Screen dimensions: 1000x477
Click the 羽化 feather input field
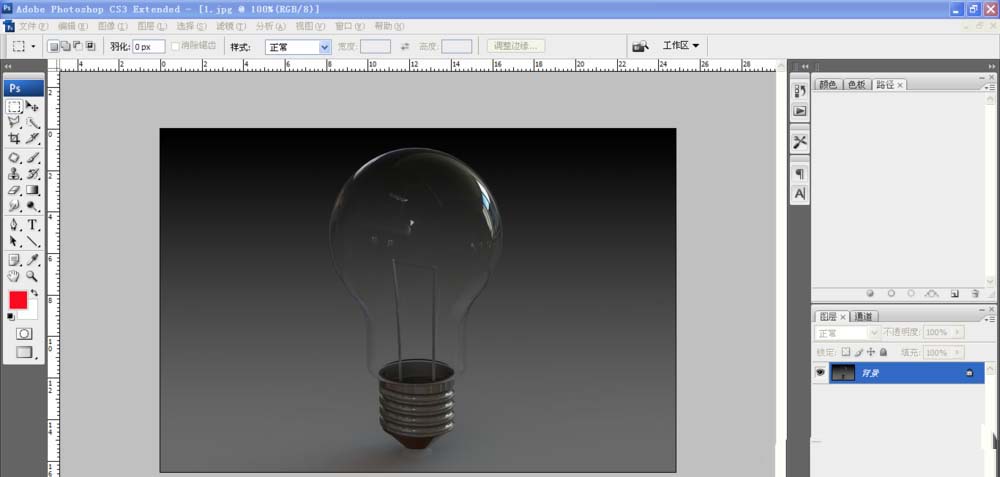pyautogui.click(x=149, y=46)
